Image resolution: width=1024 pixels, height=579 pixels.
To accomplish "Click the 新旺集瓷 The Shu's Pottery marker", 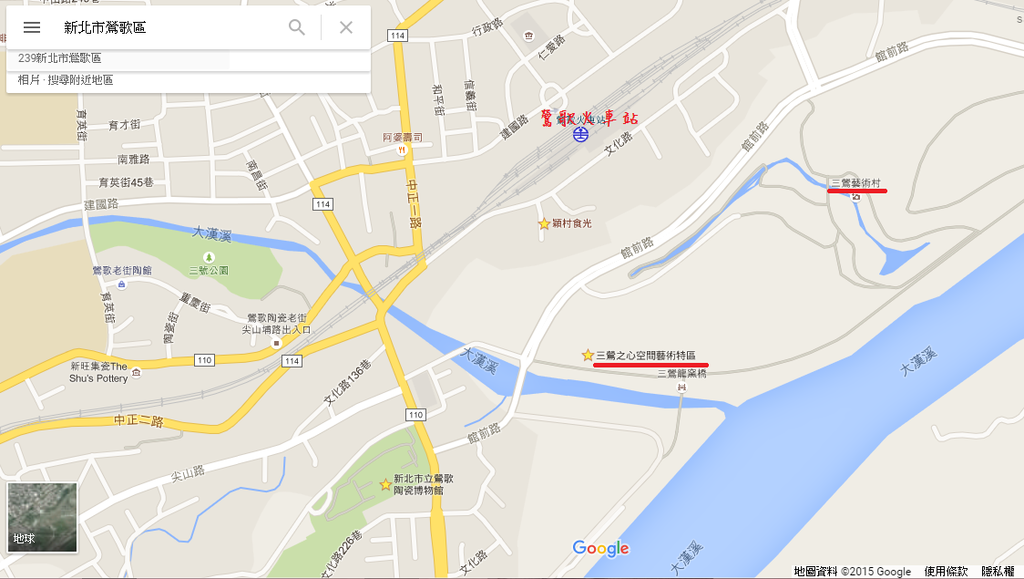I will click(136, 372).
